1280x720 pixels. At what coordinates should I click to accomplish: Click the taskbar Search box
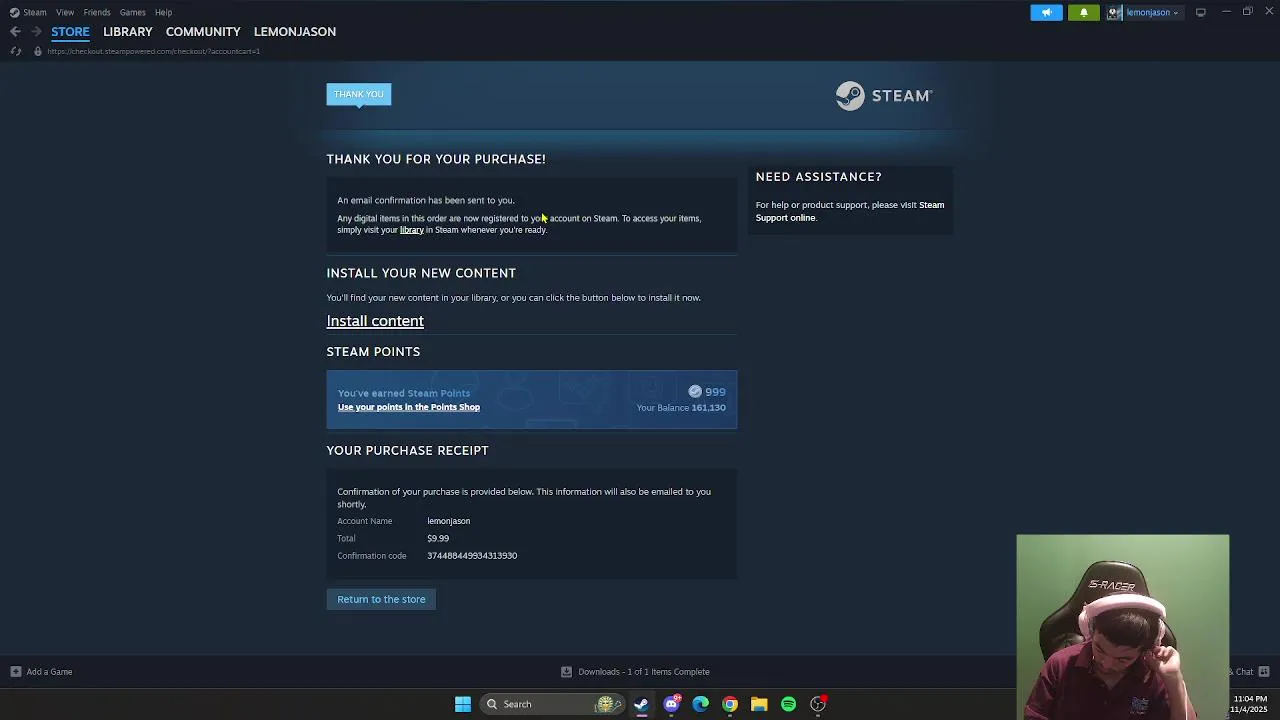(x=552, y=704)
